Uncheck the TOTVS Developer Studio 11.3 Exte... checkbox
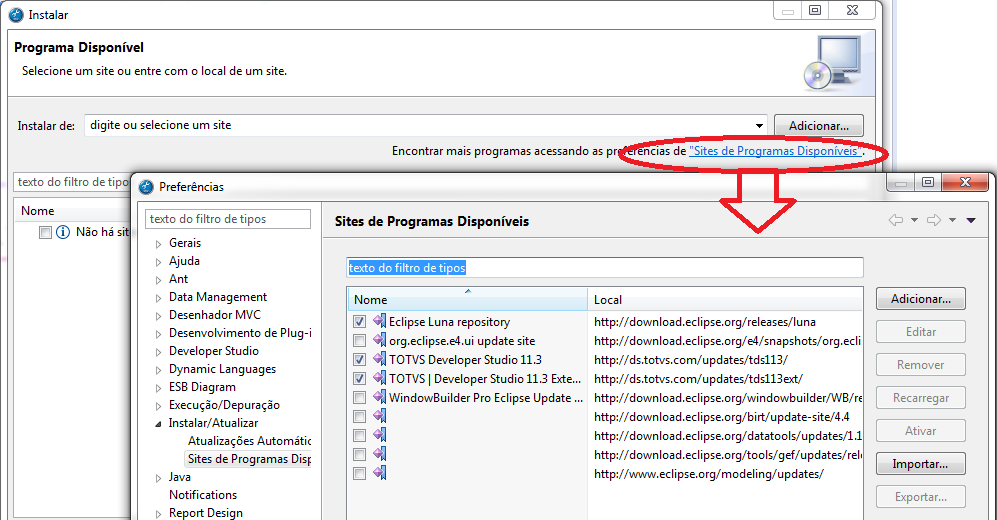This screenshot has height=520, width=997. click(359, 379)
